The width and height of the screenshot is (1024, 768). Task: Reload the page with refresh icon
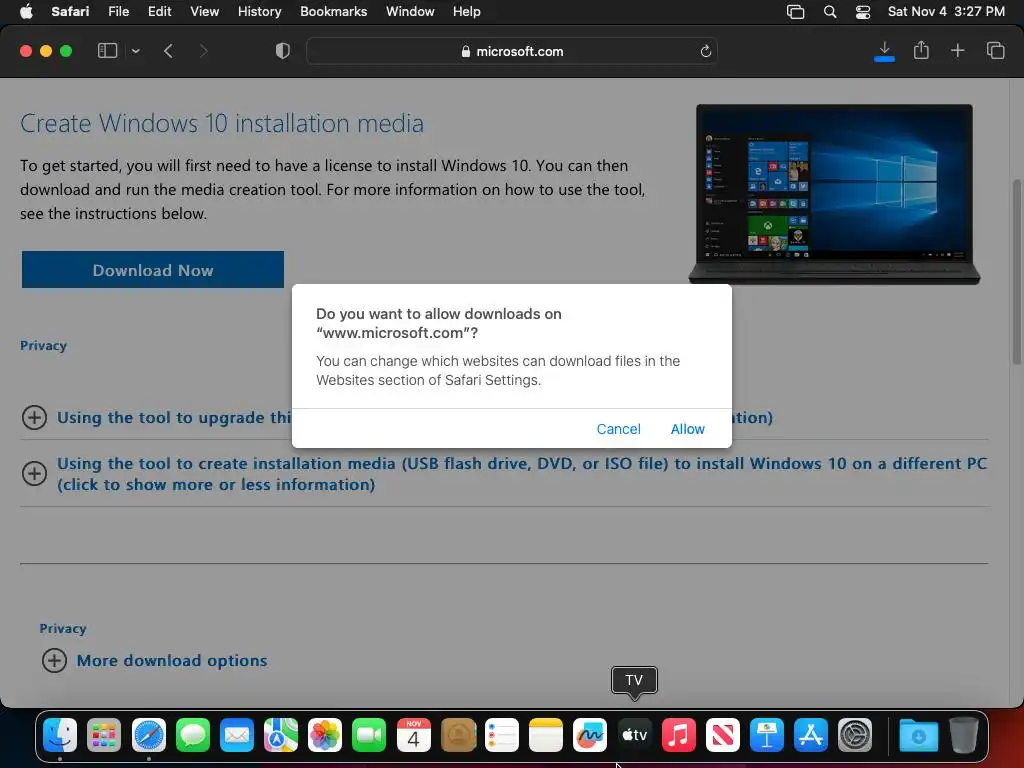tap(705, 51)
